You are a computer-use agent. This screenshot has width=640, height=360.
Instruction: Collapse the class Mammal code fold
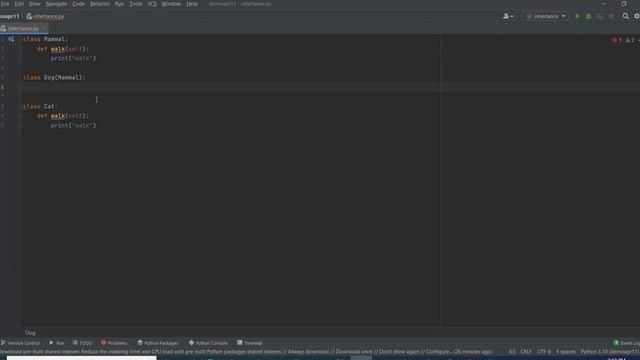pos(20,39)
